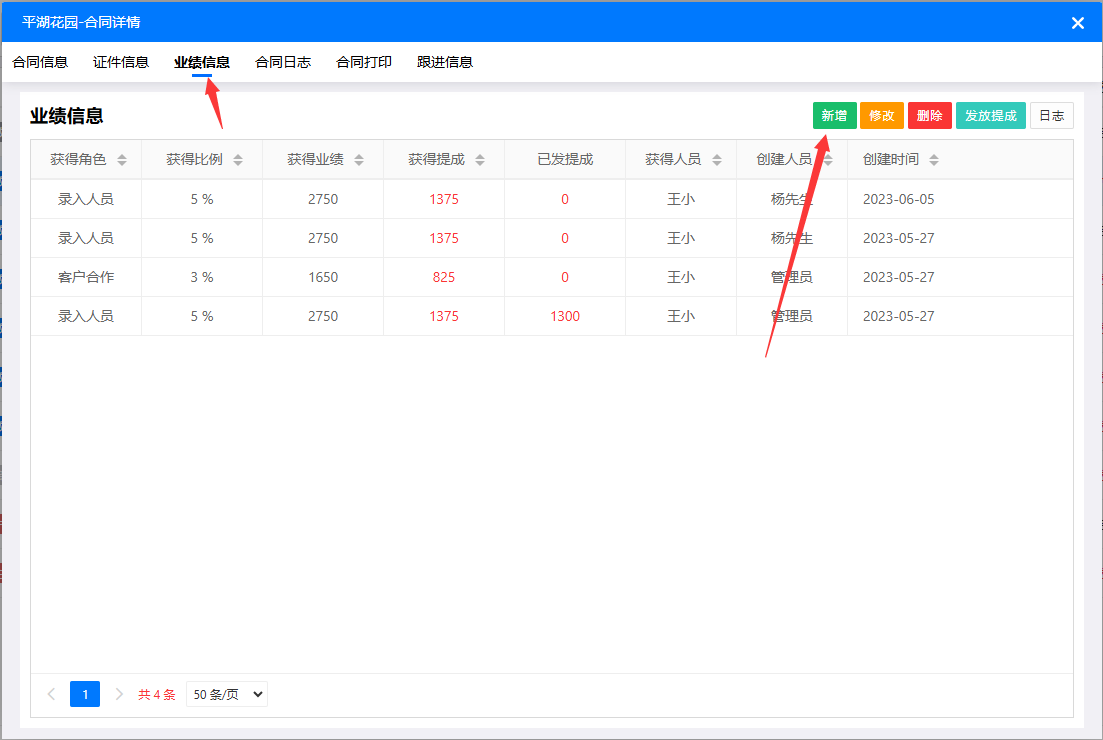The image size is (1103, 740).
Task: Sort table by 获得比例 column
Action: click(238, 160)
